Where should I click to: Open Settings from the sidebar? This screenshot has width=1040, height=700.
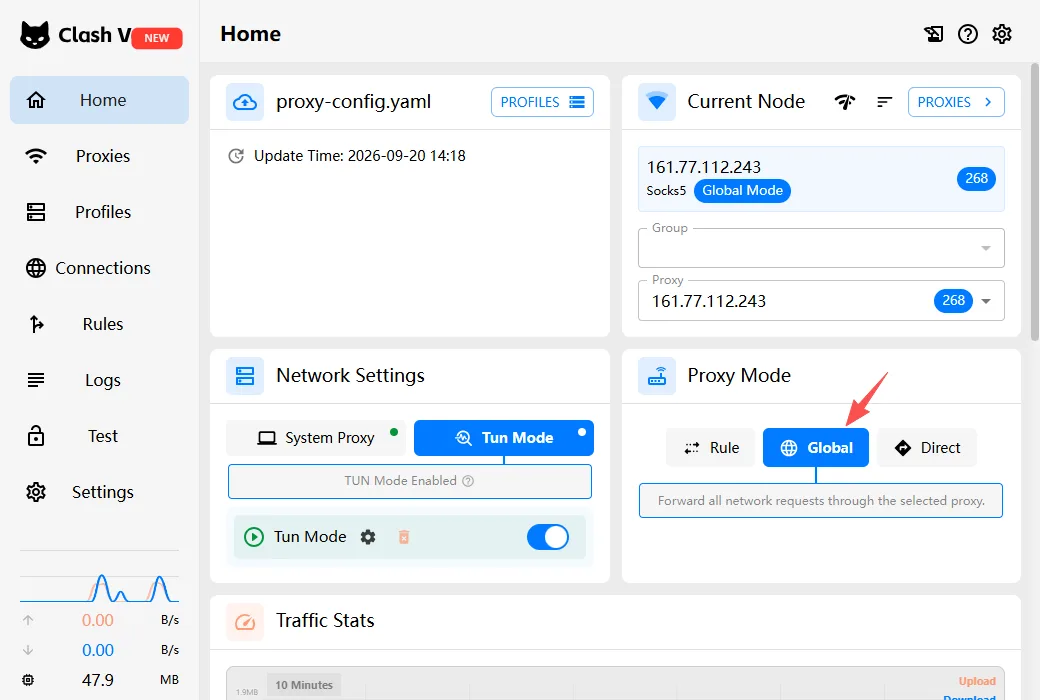pyautogui.click(x=99, y=492)
